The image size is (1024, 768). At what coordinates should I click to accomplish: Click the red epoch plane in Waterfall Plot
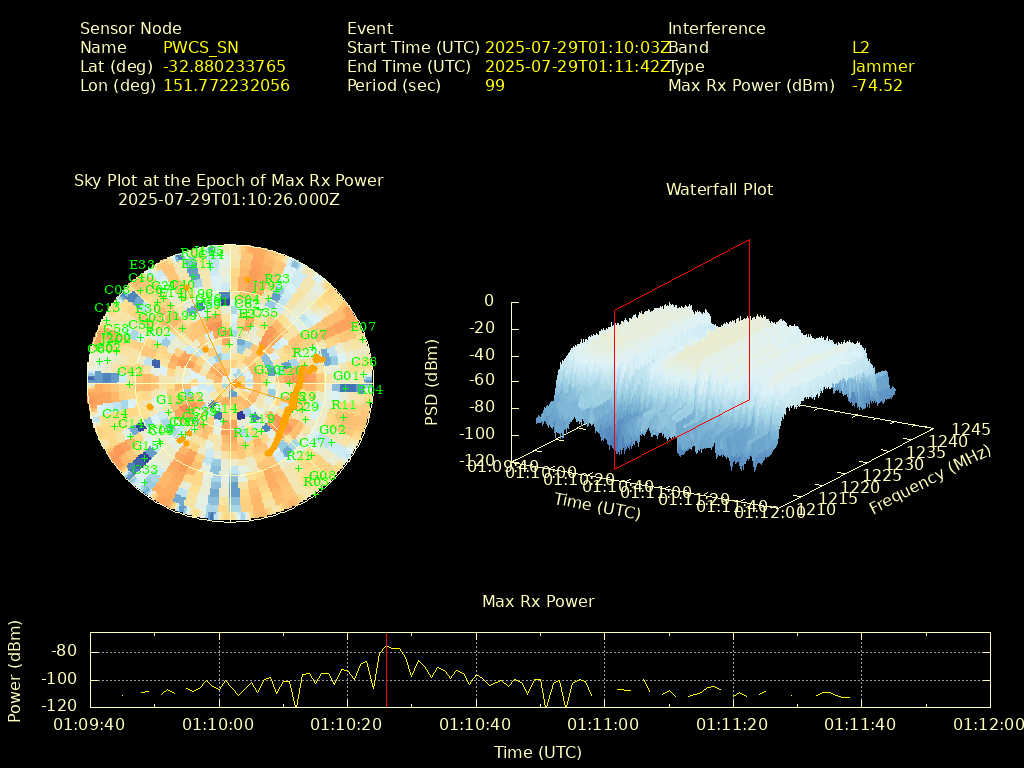[x=682, y=355]
